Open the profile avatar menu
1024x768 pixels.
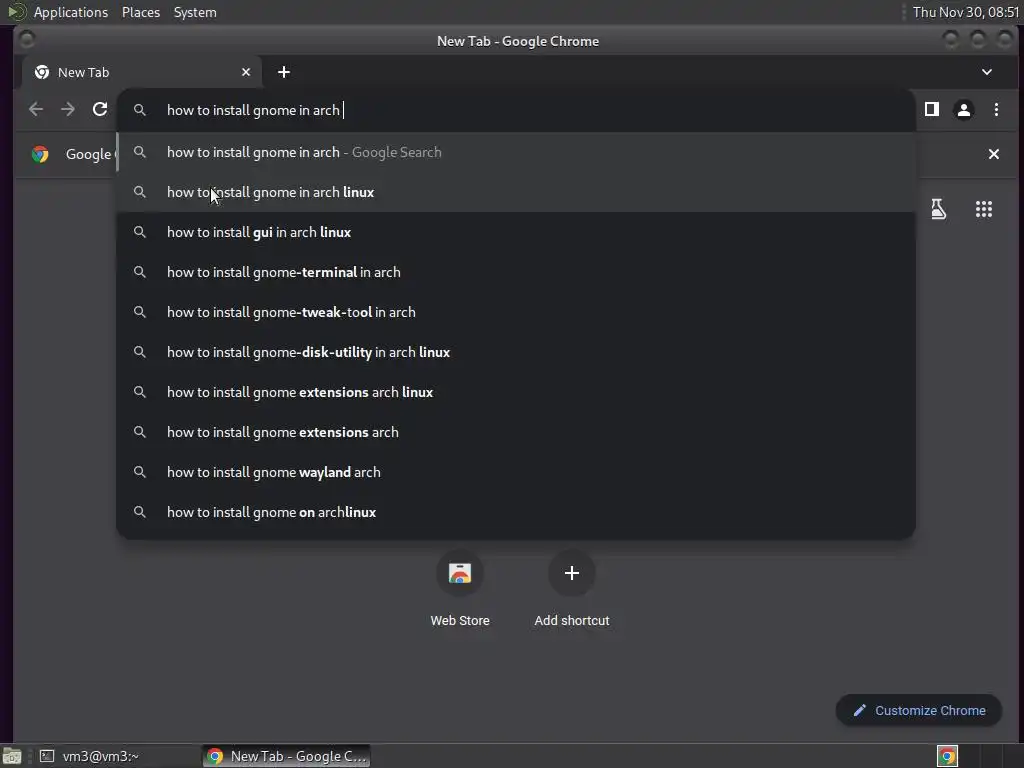click(963, 110)
